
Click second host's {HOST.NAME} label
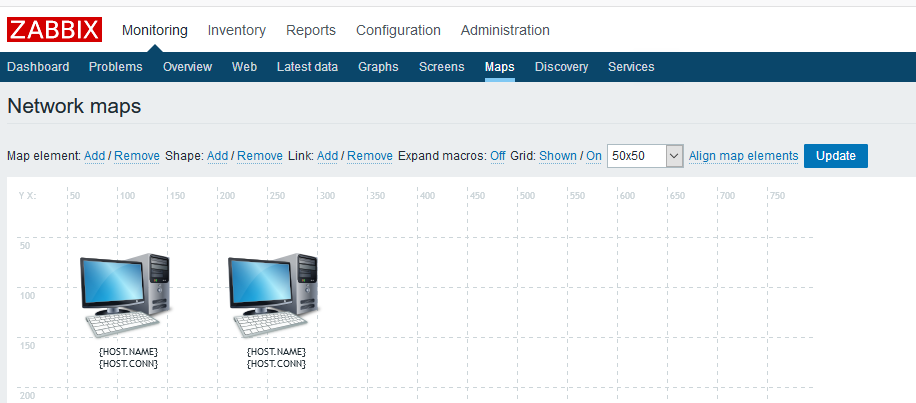coord(276,352)
